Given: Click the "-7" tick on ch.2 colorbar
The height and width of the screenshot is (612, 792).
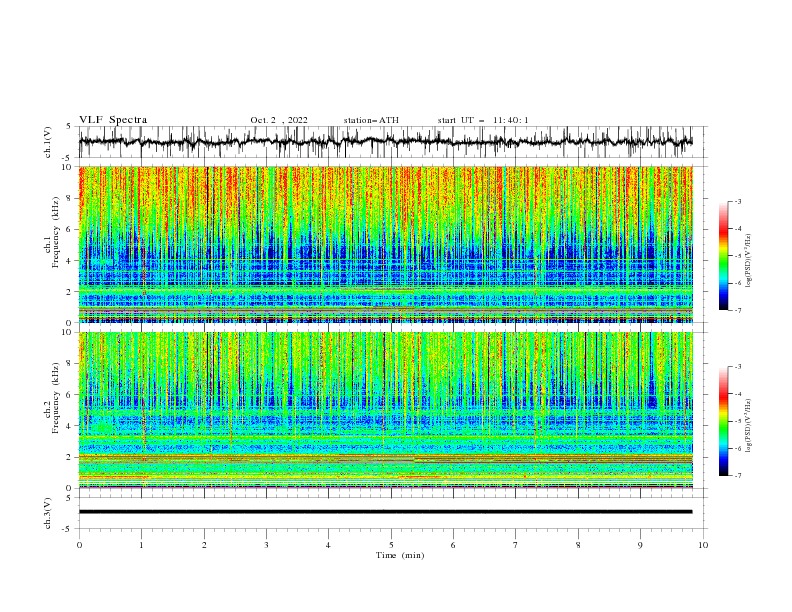Looking at the screenshot, I should click(738, 476).
